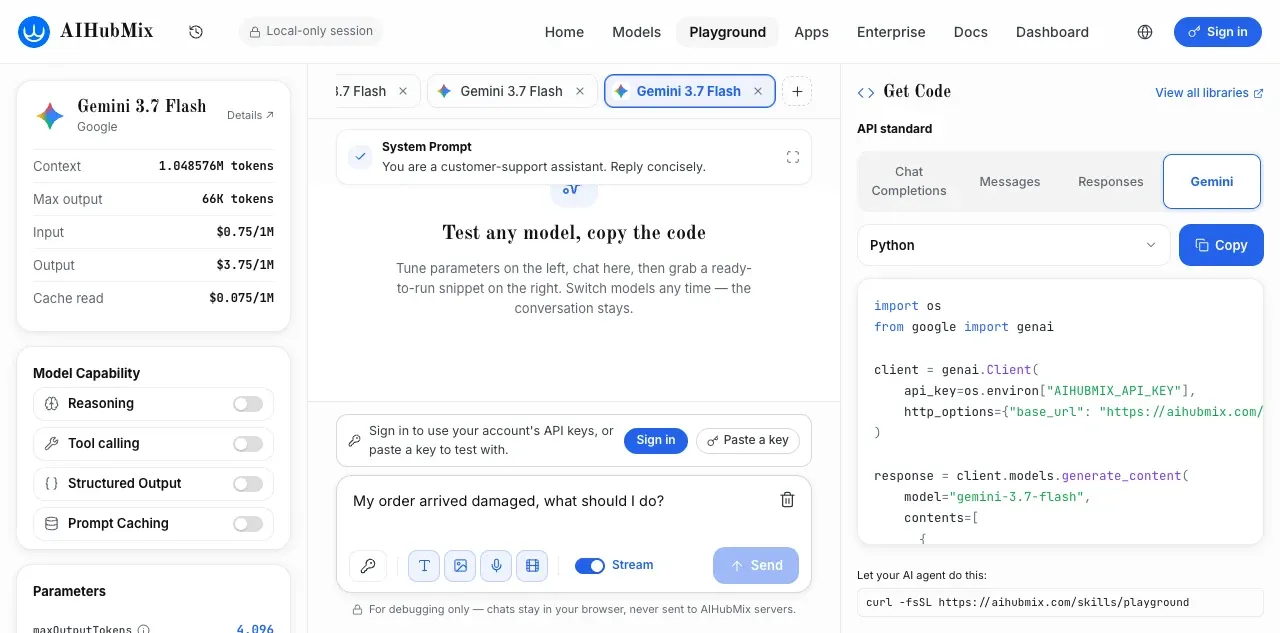Screen dimensions: 1280x633
Task: Click the Cache read price $0.075/1M
Action: tap(241, 298)
